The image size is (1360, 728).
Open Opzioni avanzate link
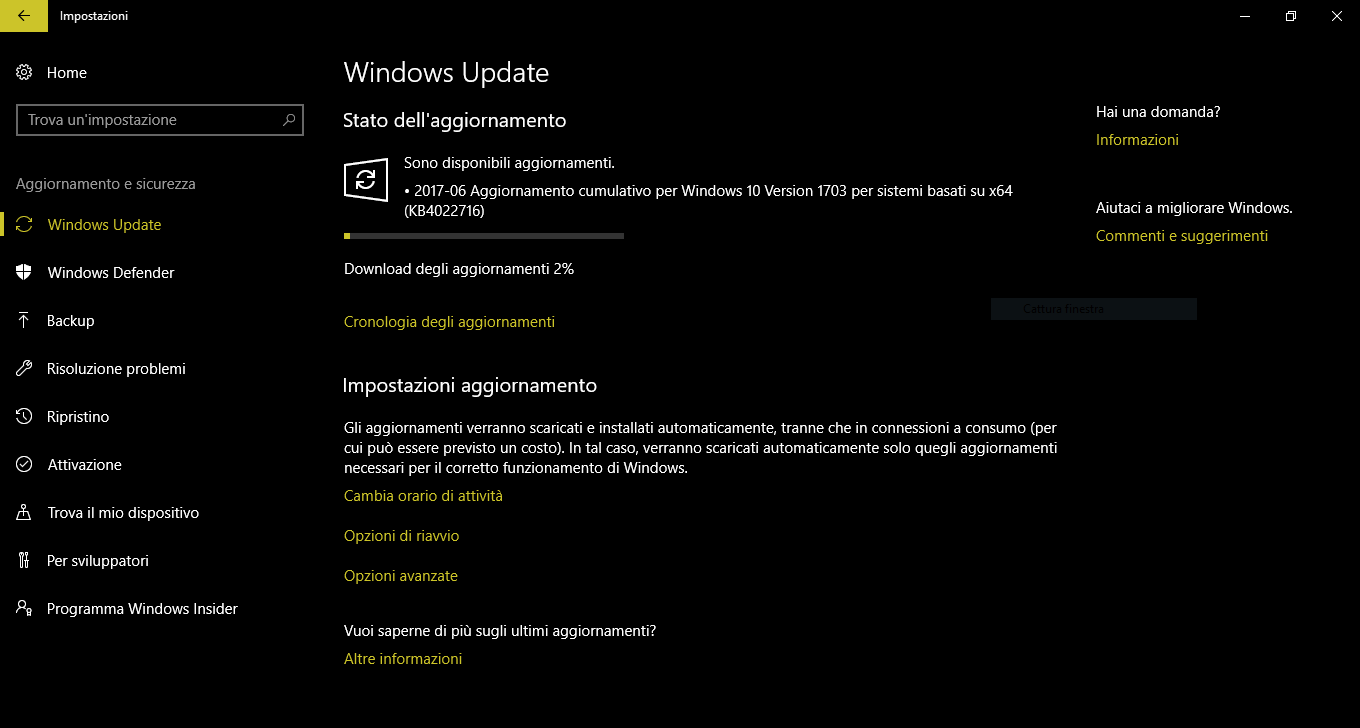(400, 576)
